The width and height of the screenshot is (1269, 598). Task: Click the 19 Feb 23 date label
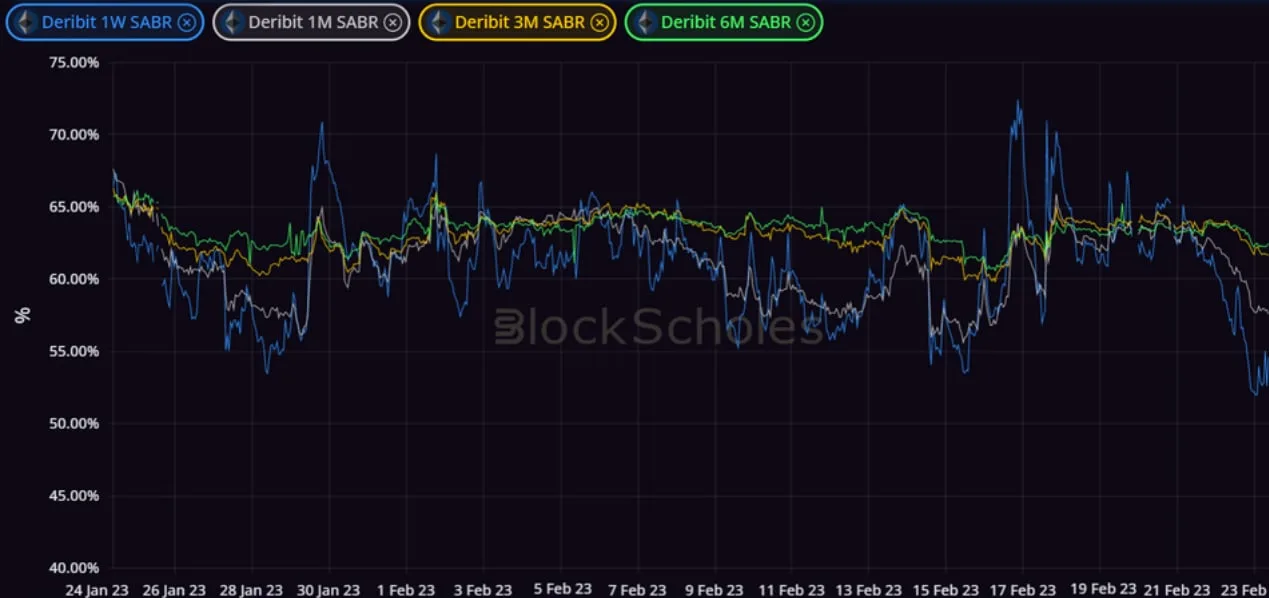pos(1103,588)
